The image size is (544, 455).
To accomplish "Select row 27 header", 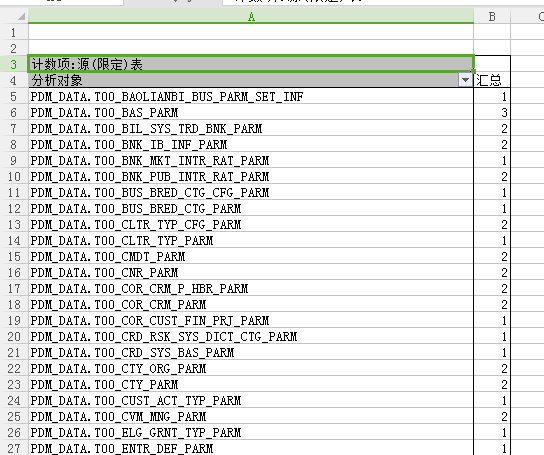I will 14,448.
